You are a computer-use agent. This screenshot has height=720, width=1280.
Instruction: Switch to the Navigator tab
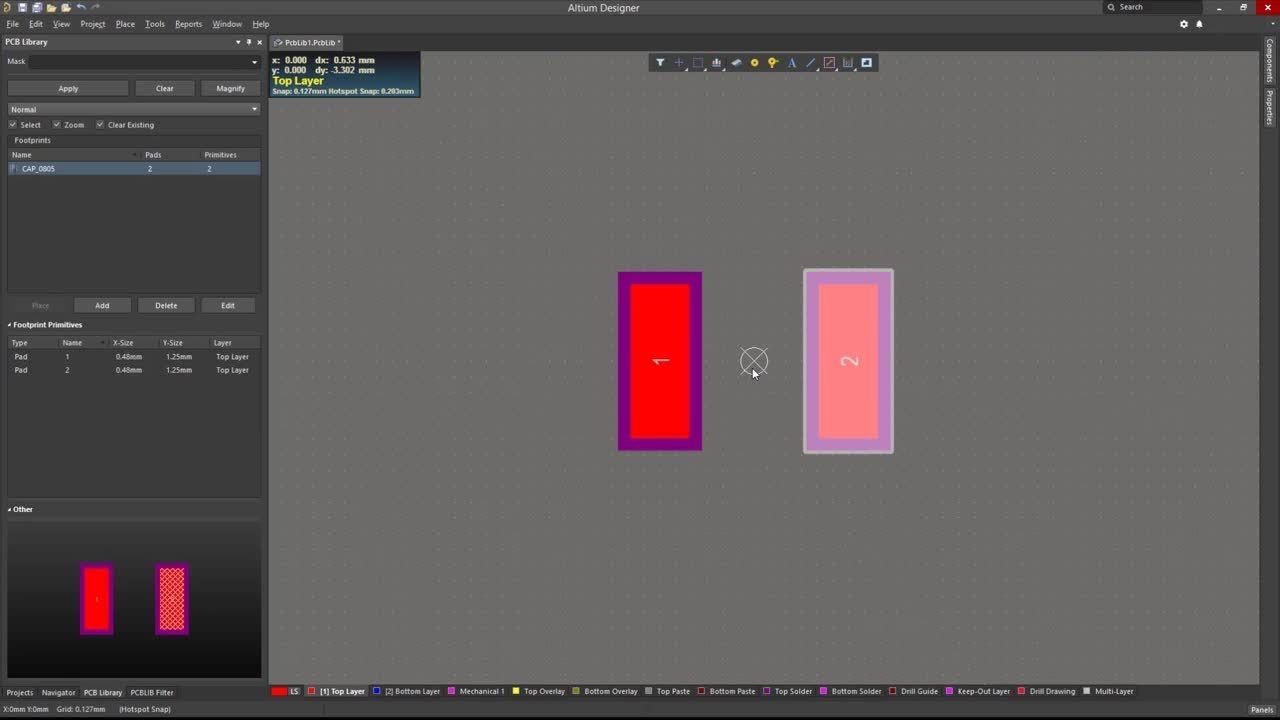click(x=58, y=692)
